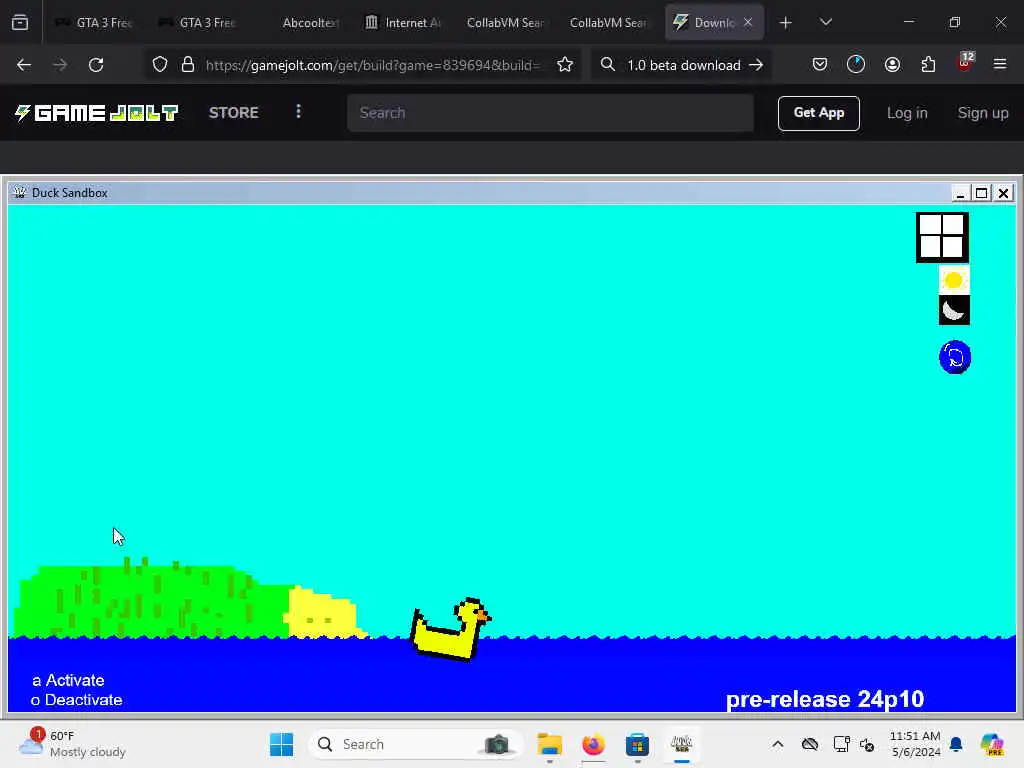Expand the hidden system tray icons chevron
1024x768 pixels.
point(777,744)
